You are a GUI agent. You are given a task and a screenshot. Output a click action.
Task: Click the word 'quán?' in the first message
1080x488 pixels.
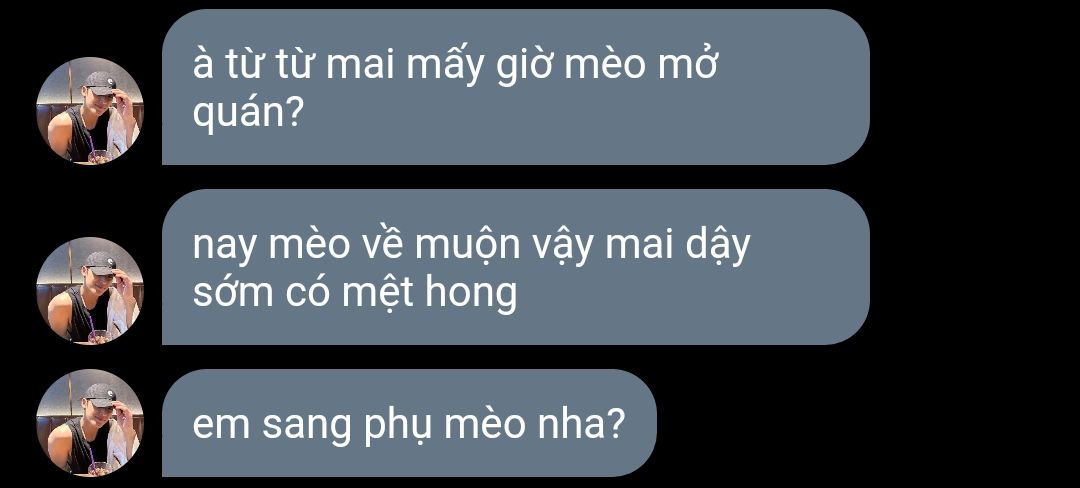pos(248,114)
